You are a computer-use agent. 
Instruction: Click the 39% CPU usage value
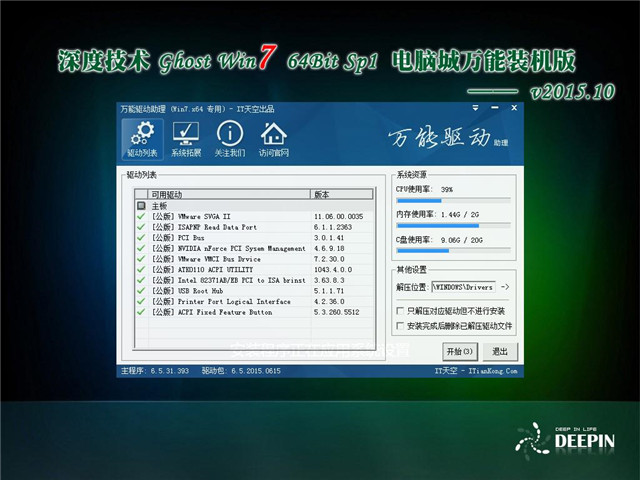447,189
